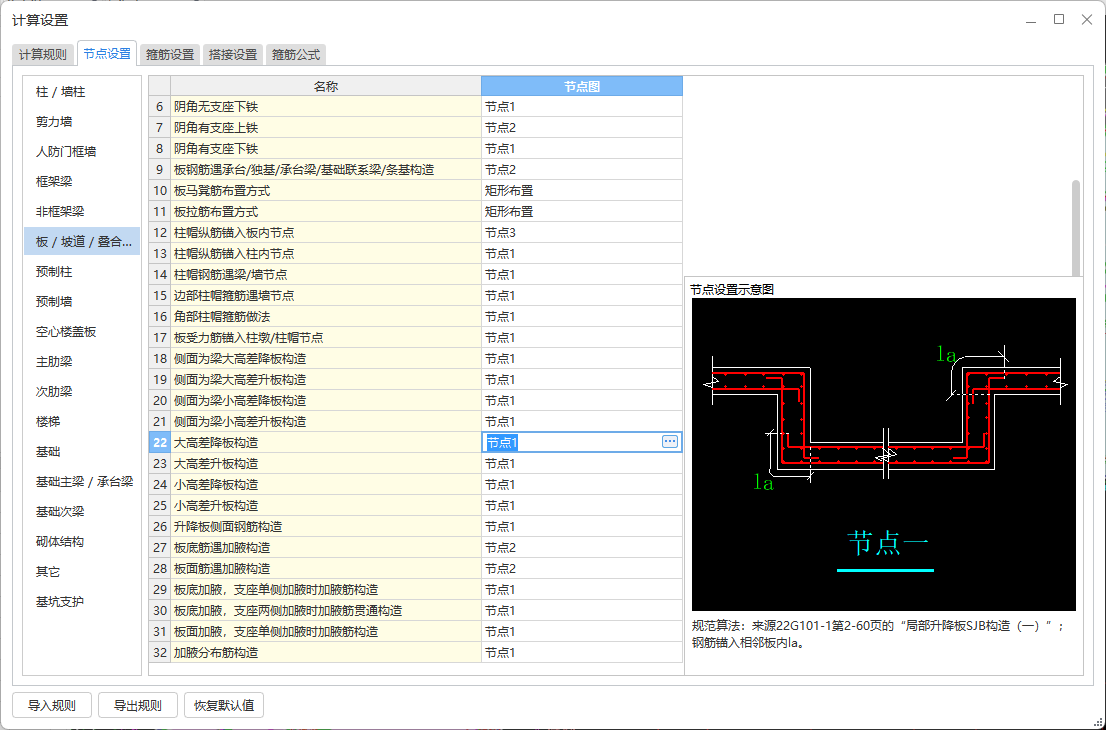The image size is (1106, 730).
Task: Click 矩形布置 value for 板拉筋布置方式
Action: (582, 212)
